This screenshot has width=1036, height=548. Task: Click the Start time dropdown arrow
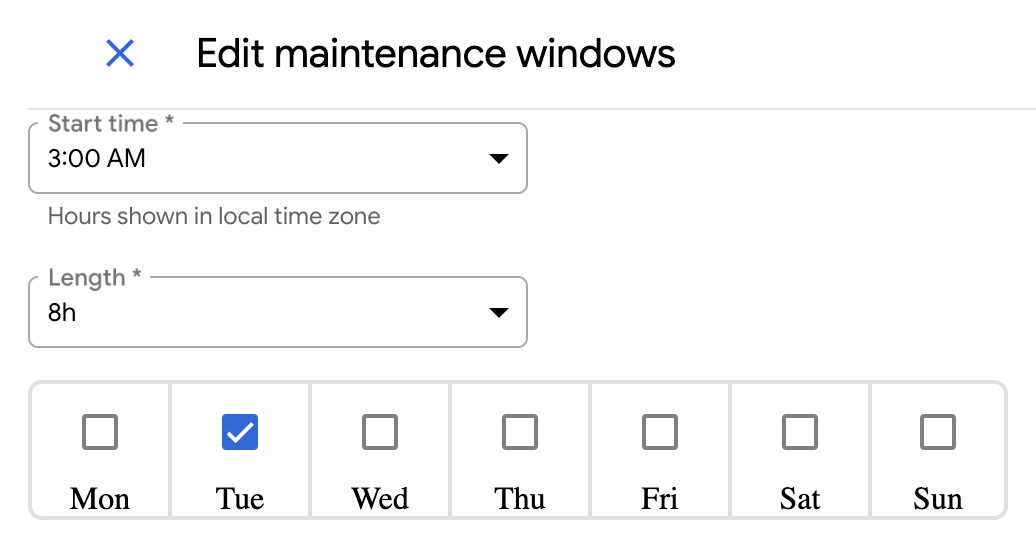click(497, 159)
